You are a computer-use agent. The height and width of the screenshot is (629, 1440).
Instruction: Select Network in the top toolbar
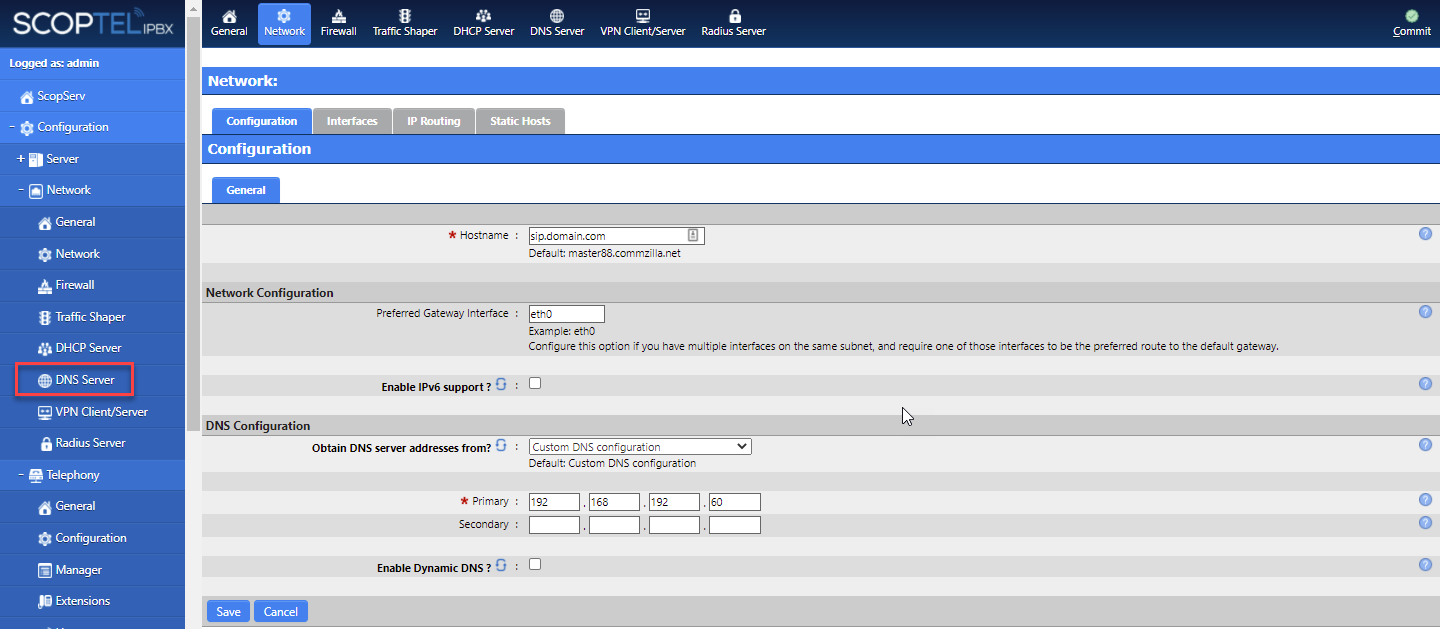284,24
